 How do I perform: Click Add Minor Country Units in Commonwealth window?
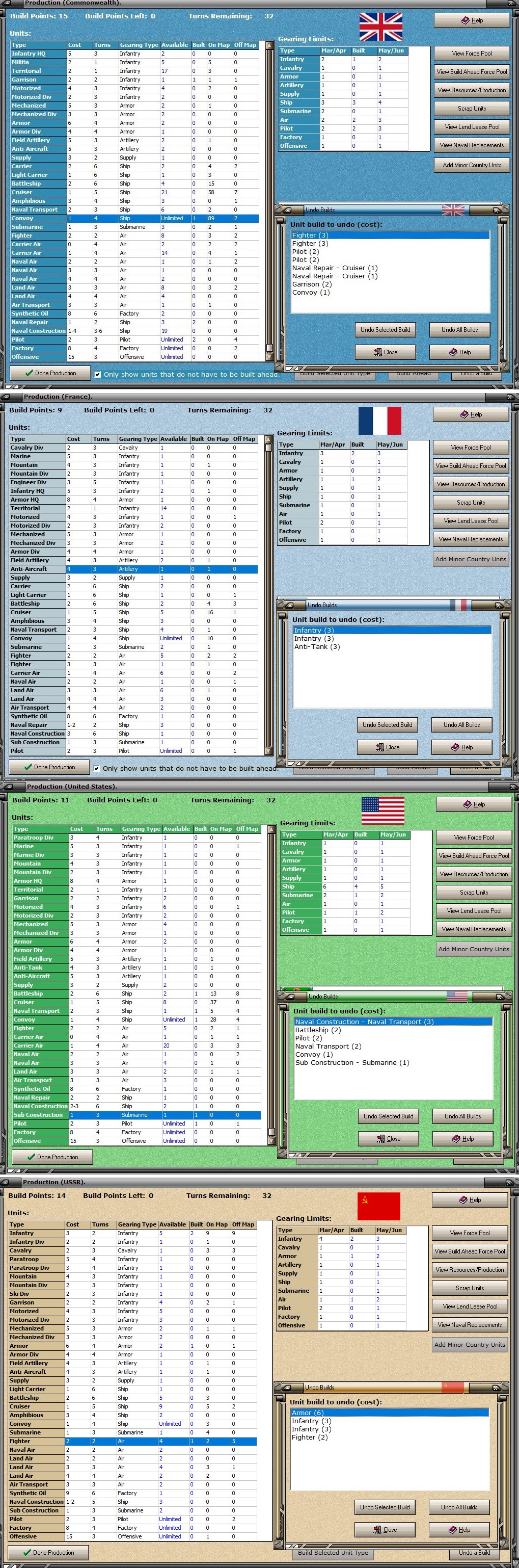(x=472, y=165)
